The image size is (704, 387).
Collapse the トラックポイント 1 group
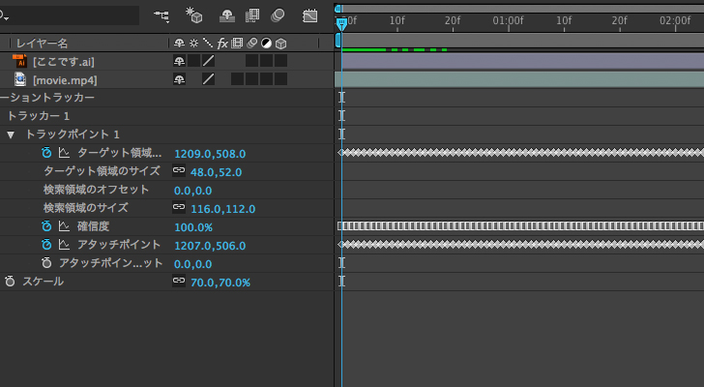(11, 134)
